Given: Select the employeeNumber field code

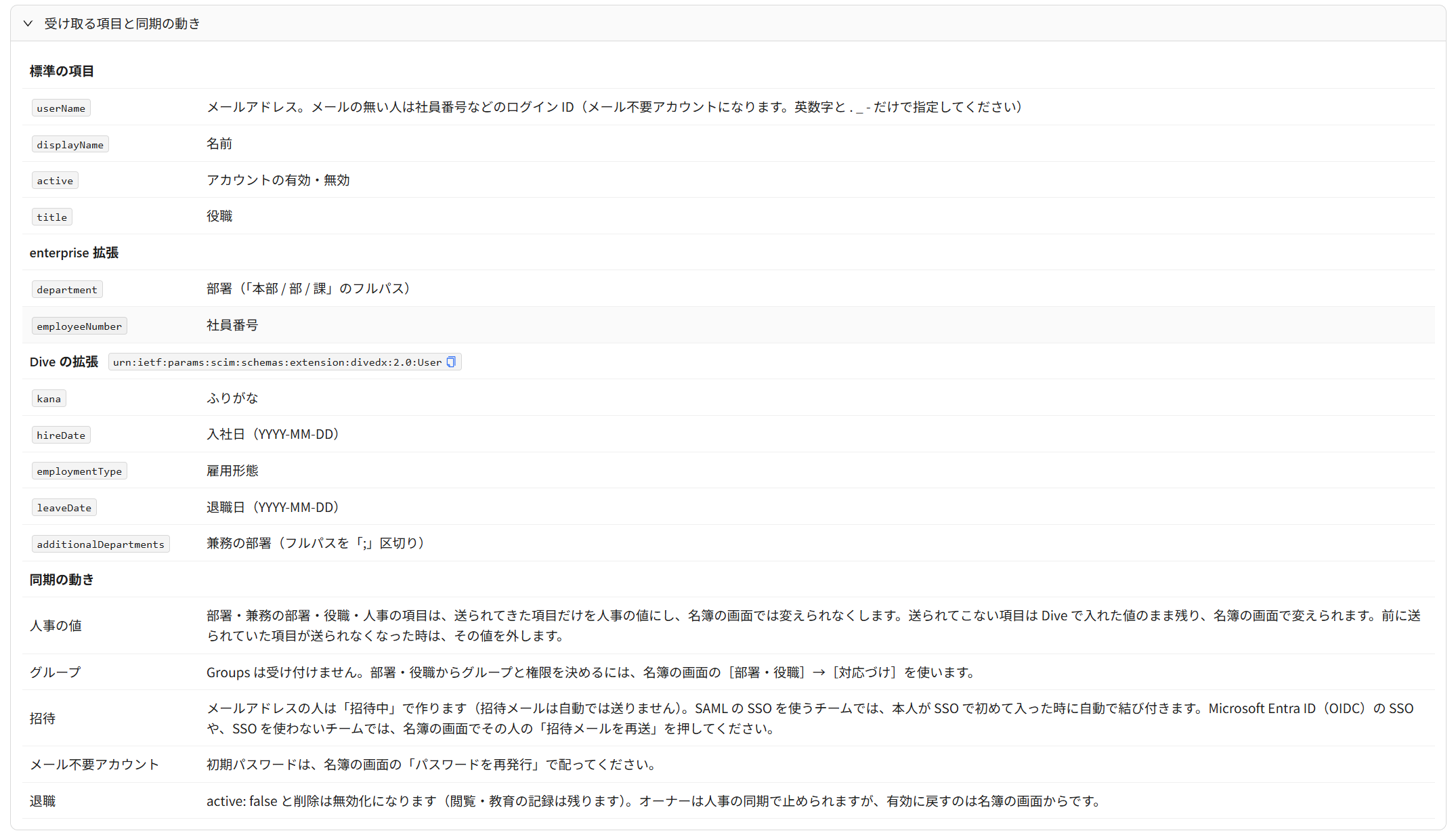Looking at the screenshot, I should [79, 326].
